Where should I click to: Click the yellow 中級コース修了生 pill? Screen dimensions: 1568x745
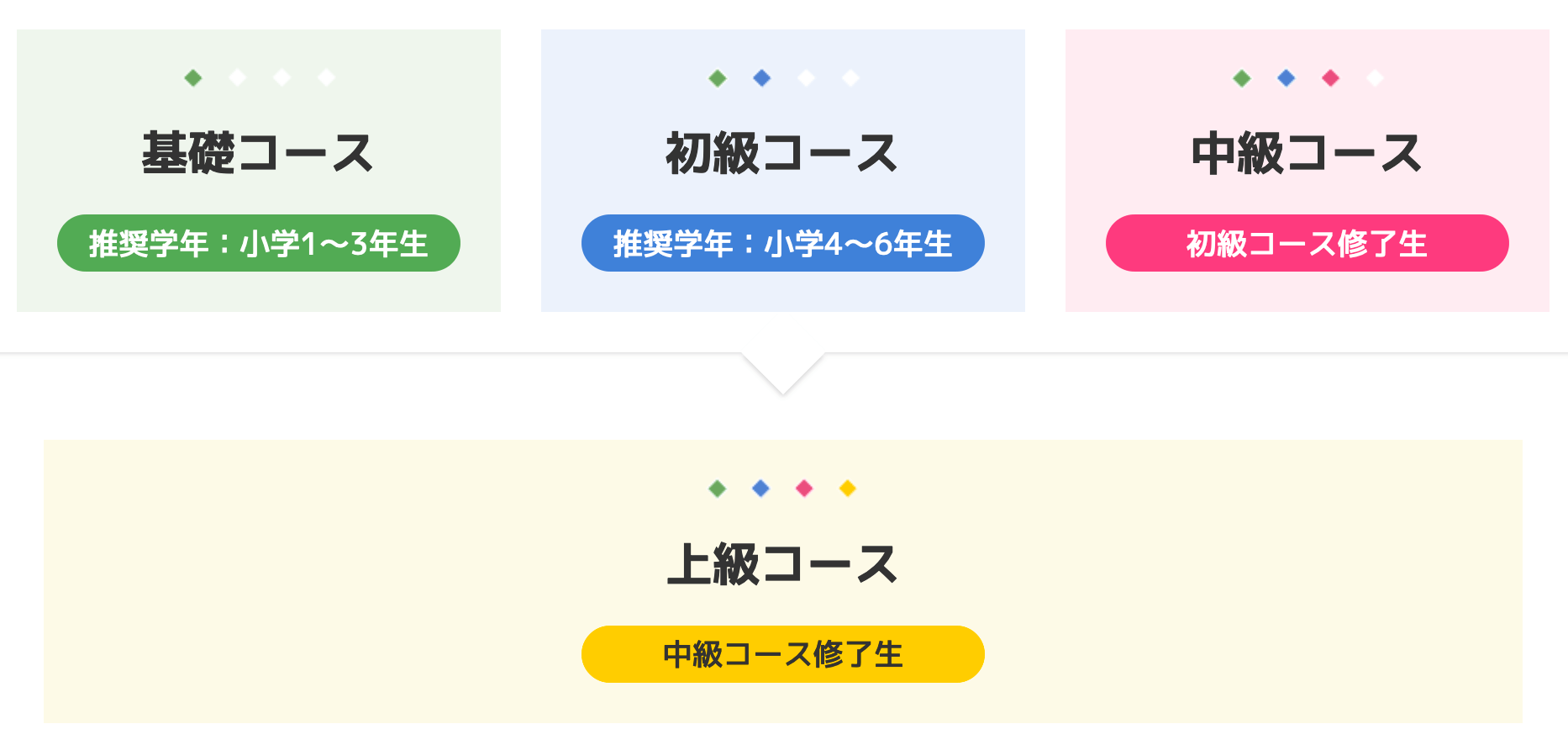[x=783, y=654]
